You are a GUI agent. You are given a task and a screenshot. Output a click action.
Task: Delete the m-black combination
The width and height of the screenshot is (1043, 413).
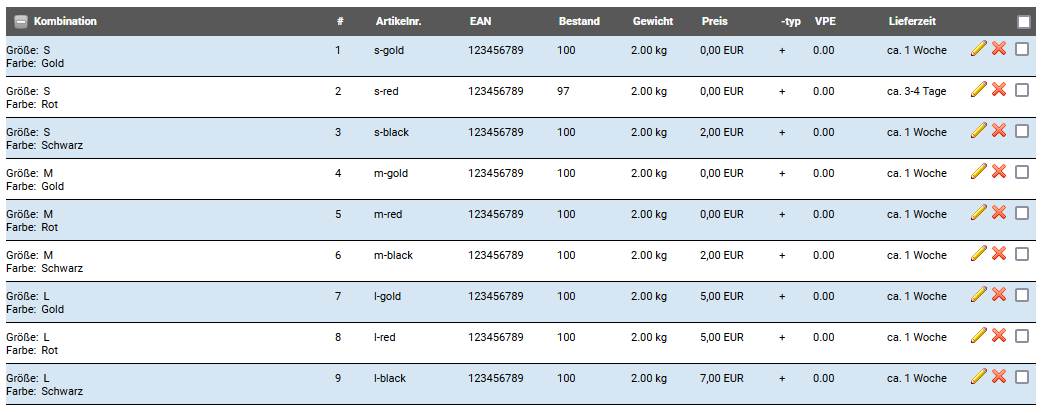click(998, 253)
